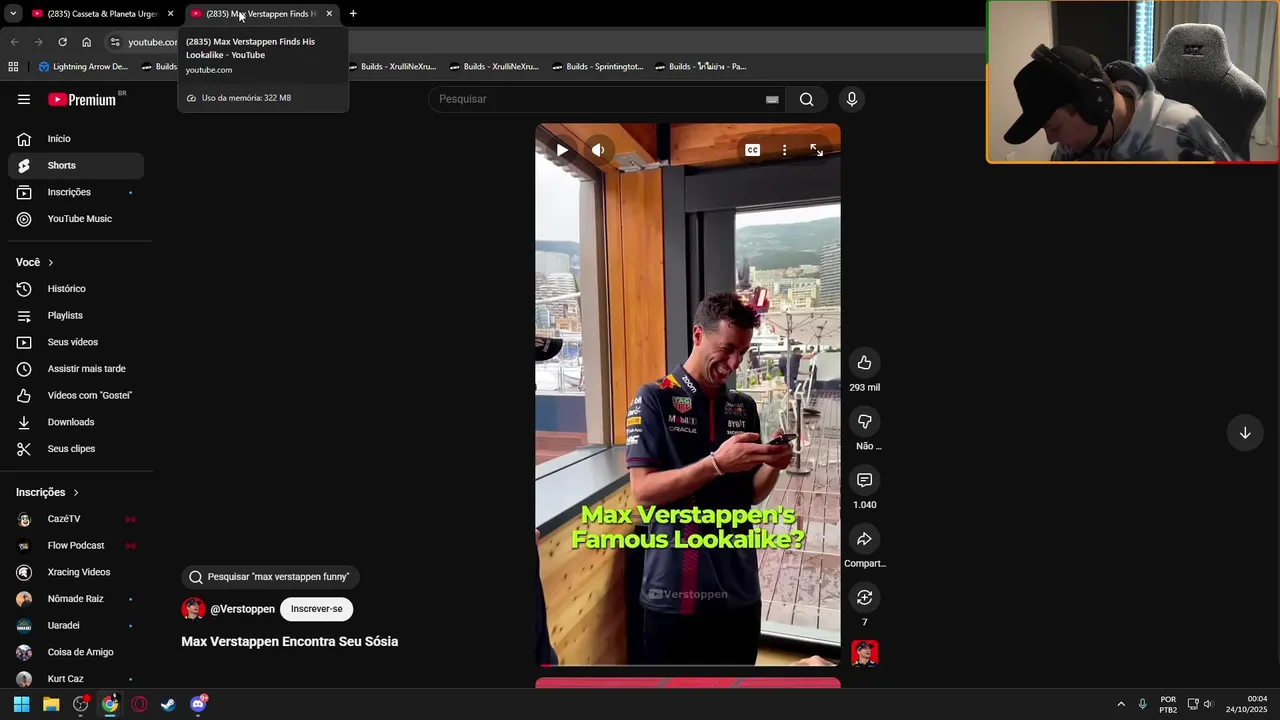Open the Lightning Arrow De... bookmark
Viewport: 1280px width, 720px height.
pyautogui.click(x=83, y=67)
